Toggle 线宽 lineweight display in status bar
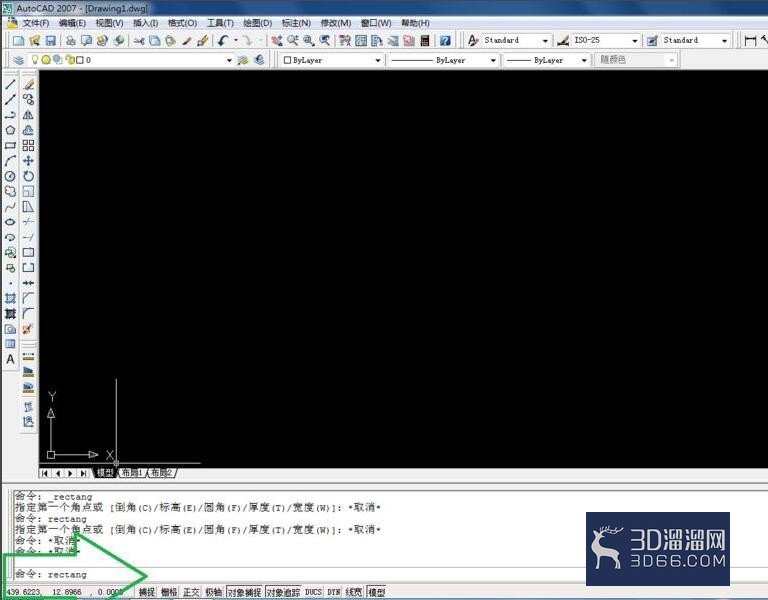 click(x=354, y=592)
